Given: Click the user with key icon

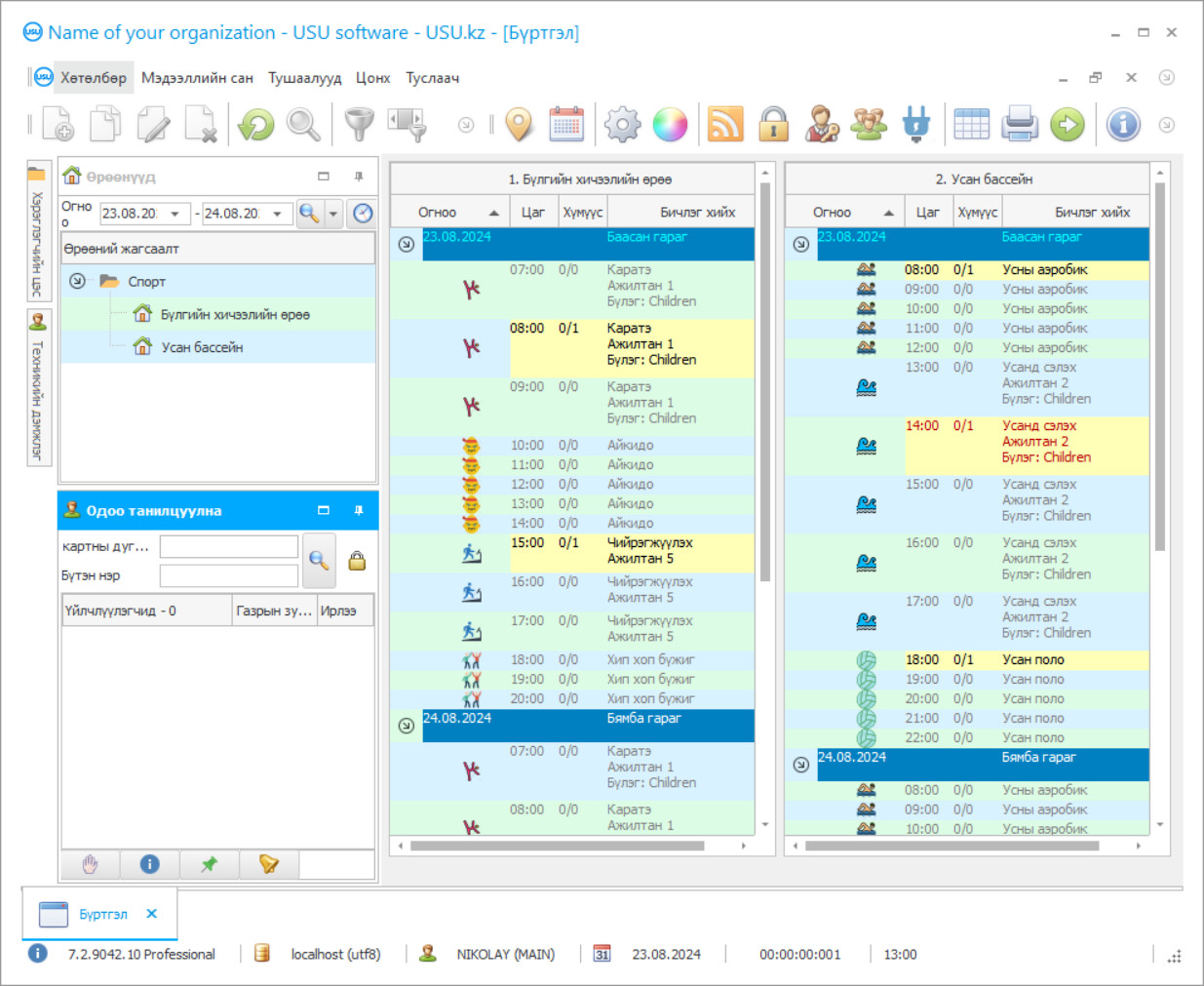Looking at the screenshot, I should 822,125.
